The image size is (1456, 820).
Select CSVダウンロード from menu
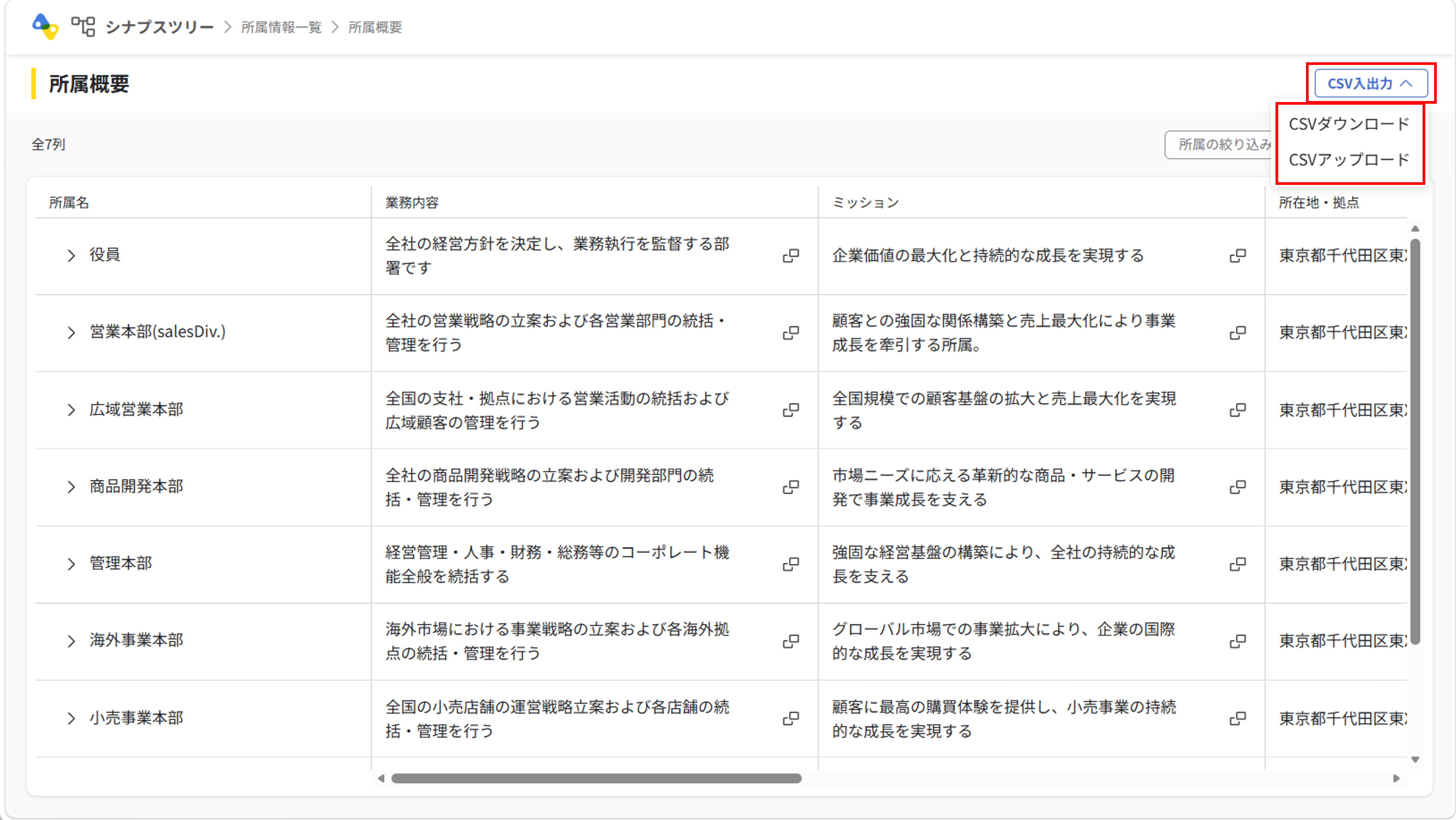1349,124
